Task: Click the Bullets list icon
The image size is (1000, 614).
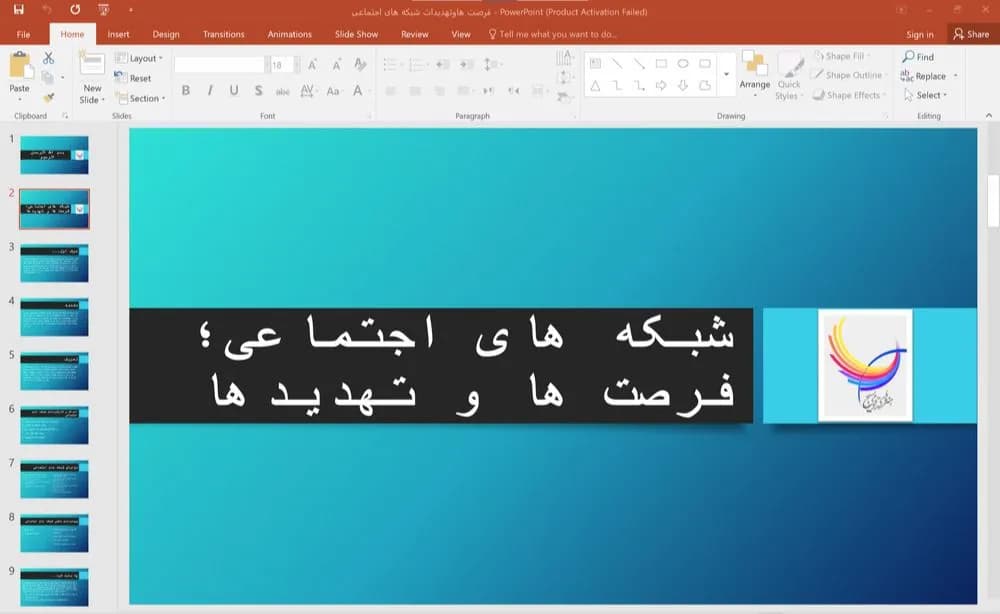Action: pos(392,64)
